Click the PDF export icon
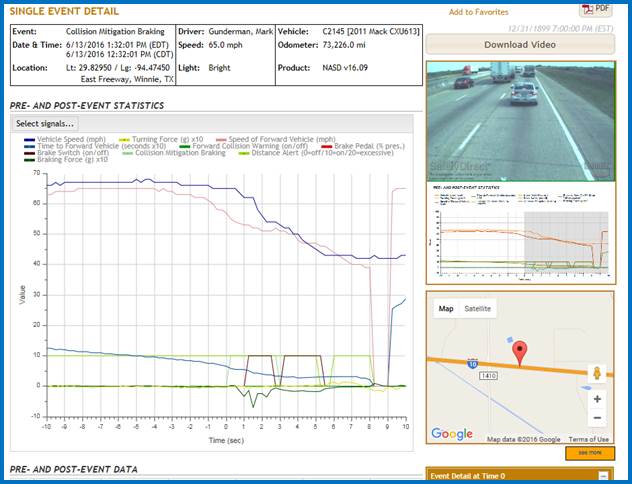The width and height of the screenshot is (632, 484). click(595, 10)
